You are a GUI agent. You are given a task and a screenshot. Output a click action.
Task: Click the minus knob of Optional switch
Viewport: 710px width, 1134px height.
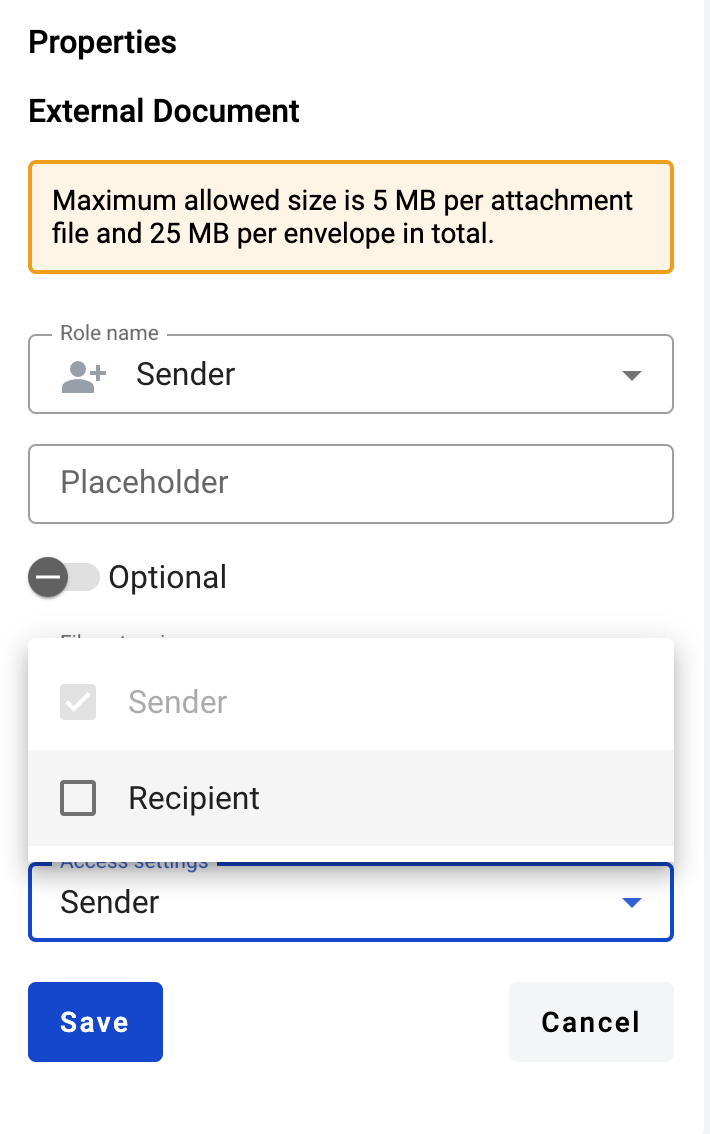pyautogui.click(x=48, y=577)
